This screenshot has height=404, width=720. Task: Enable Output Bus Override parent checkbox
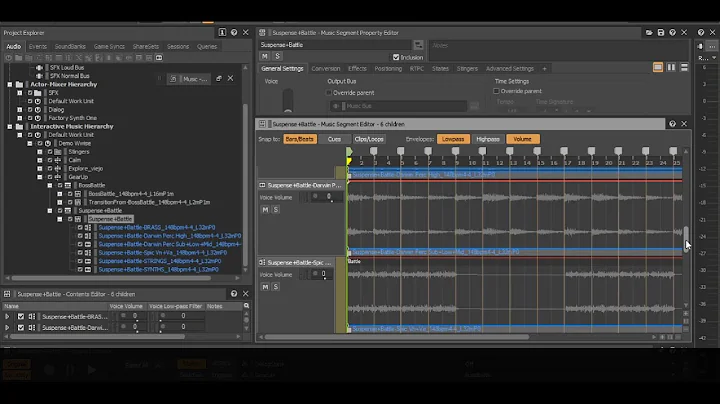tap(329, 93)
